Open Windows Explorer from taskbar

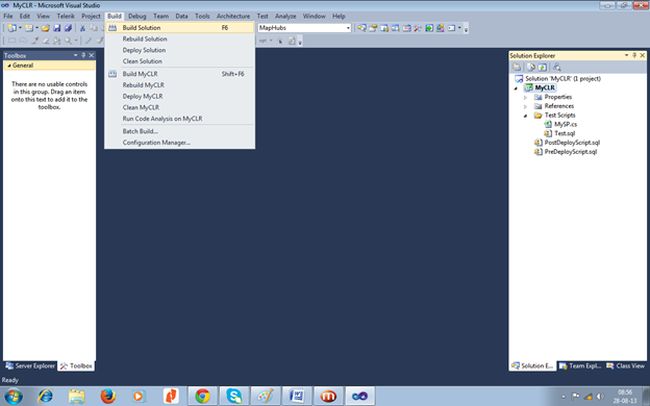click(x=77, y=396)
